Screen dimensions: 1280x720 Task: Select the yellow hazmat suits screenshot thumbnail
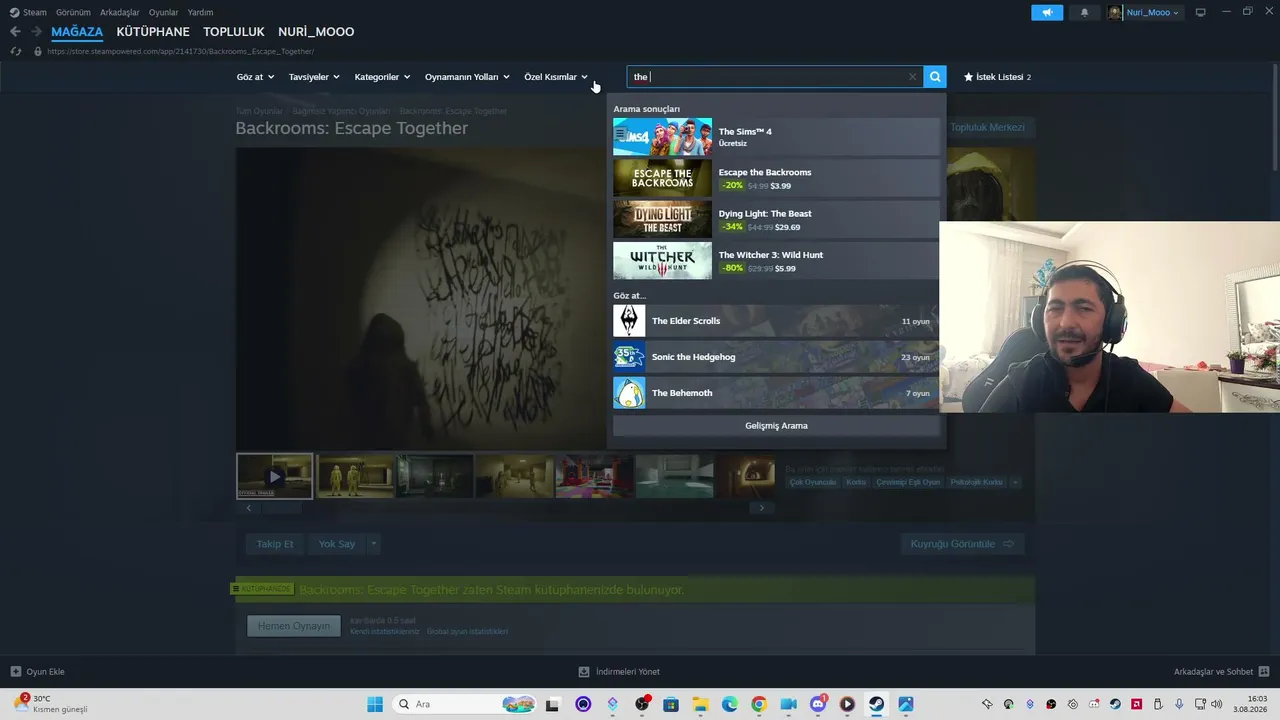pyautogui.click(x=355, y=476)
